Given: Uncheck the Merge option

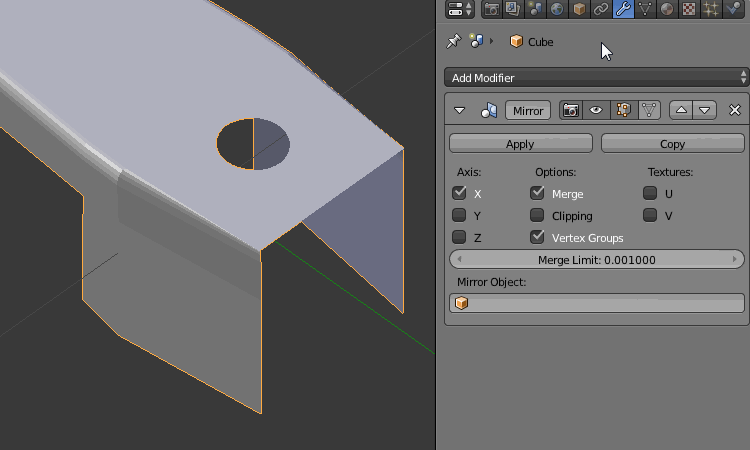Looking at the screenshot, I should click(537, 193).
